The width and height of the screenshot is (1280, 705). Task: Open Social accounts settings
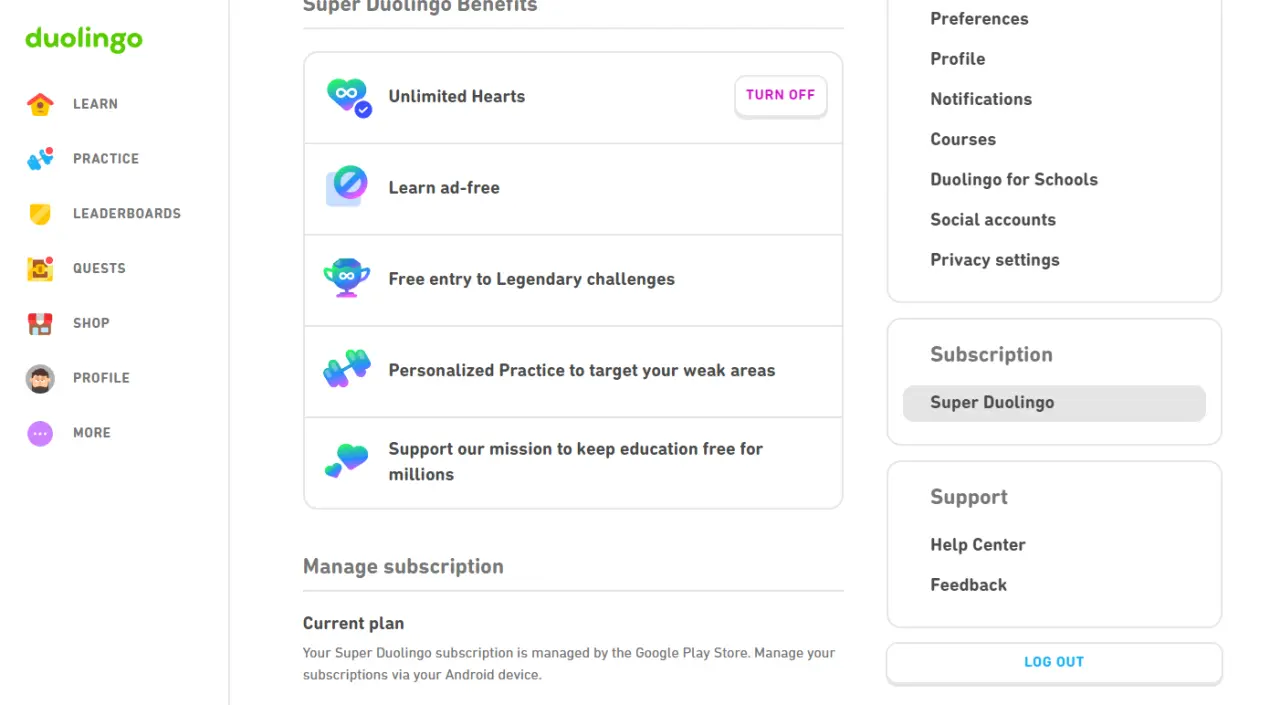coord(993,220)
